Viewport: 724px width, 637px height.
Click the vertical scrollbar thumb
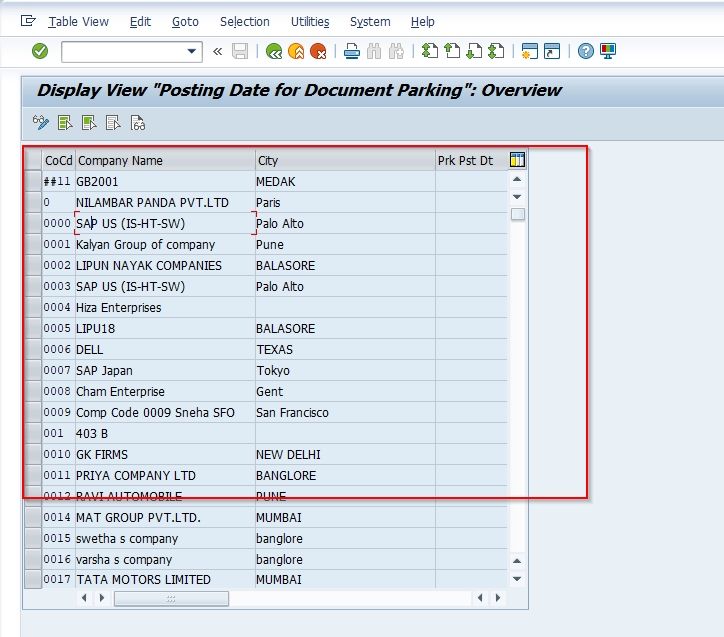click(x=518, y=214)
